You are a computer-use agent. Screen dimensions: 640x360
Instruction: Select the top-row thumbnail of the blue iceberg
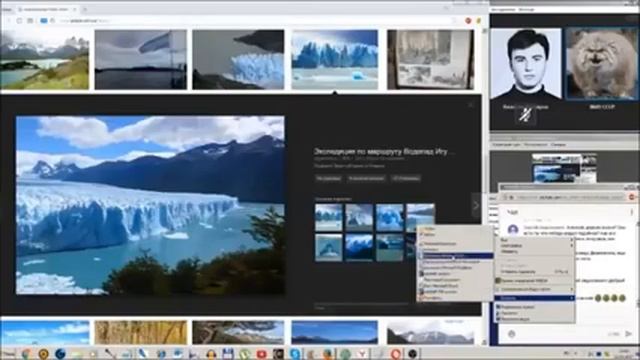(x=335, y=59)
